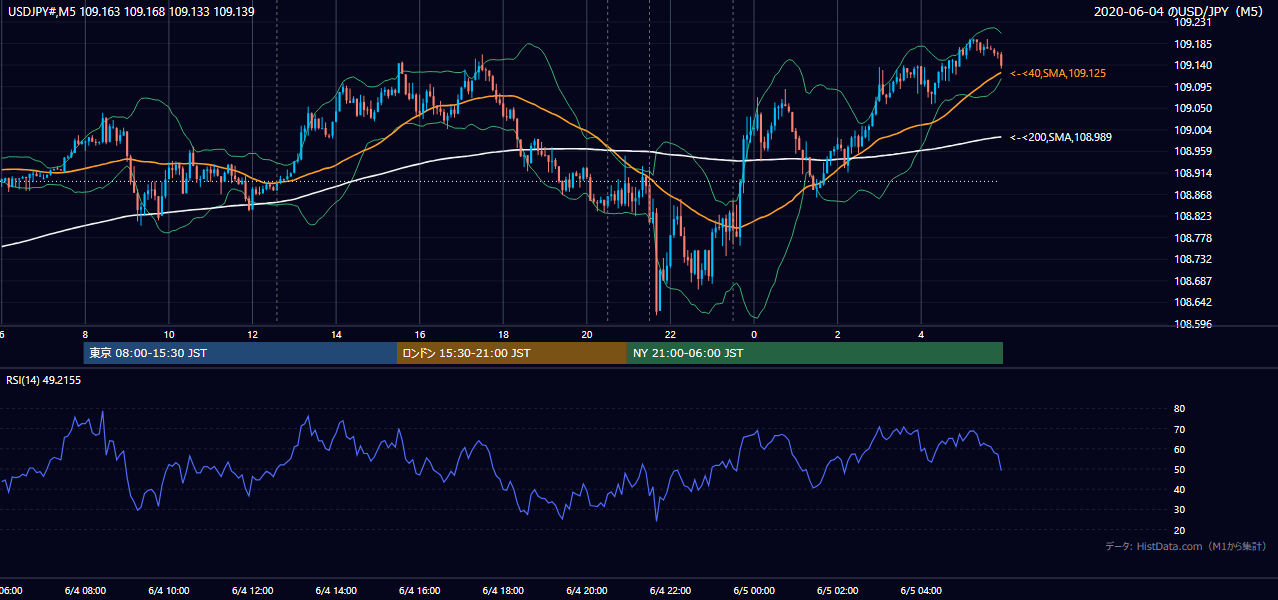This screenshot has height=600, width=1278.
Task: Click the 6/5 04:00 date label
Action: pyautogui.click(x=922, y=591)
